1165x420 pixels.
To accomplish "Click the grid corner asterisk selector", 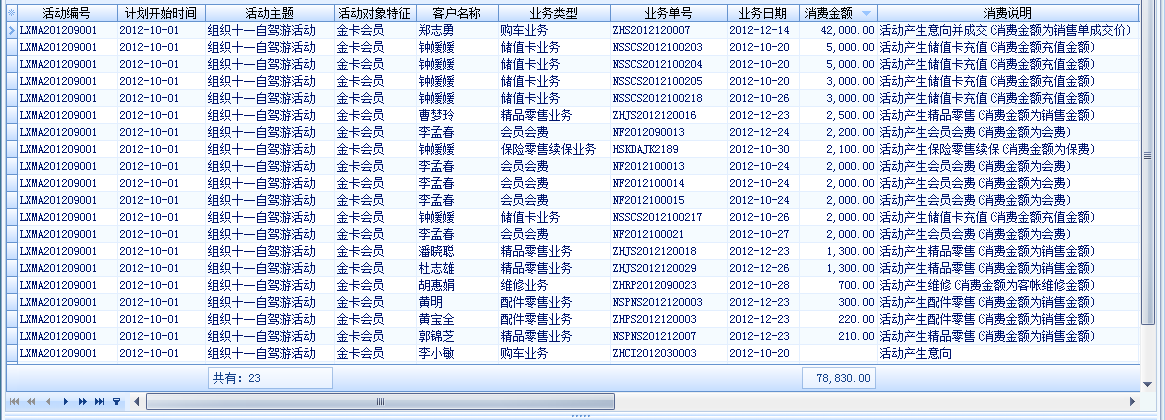I will click(x=11, y=13).
